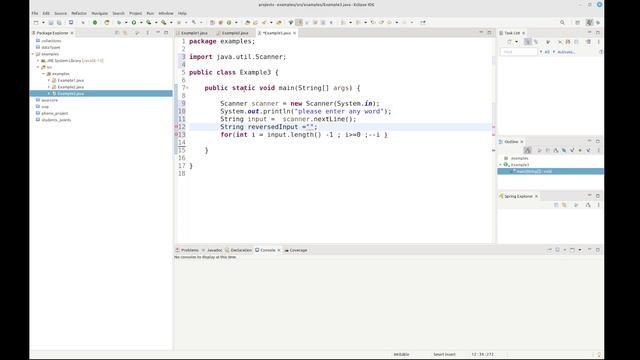640x360 pixels.
Task: Close the Task List view
Action: (524, 33)
